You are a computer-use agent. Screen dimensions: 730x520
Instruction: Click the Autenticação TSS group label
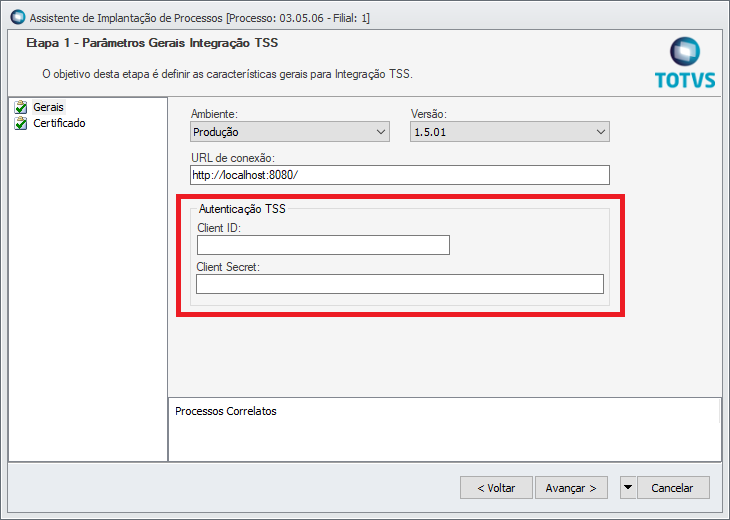click(242, 209)
